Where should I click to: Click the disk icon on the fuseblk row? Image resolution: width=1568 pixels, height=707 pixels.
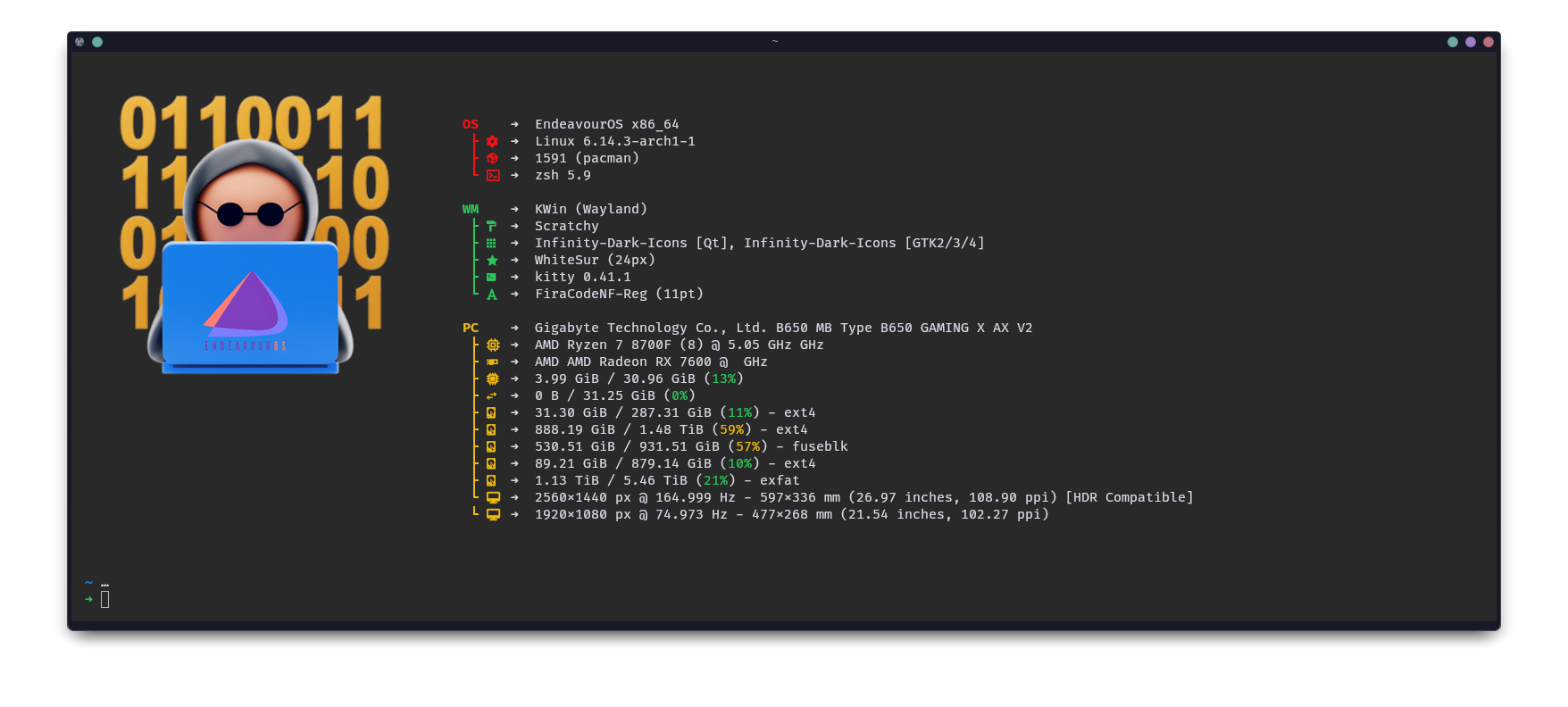click(491, 446)
